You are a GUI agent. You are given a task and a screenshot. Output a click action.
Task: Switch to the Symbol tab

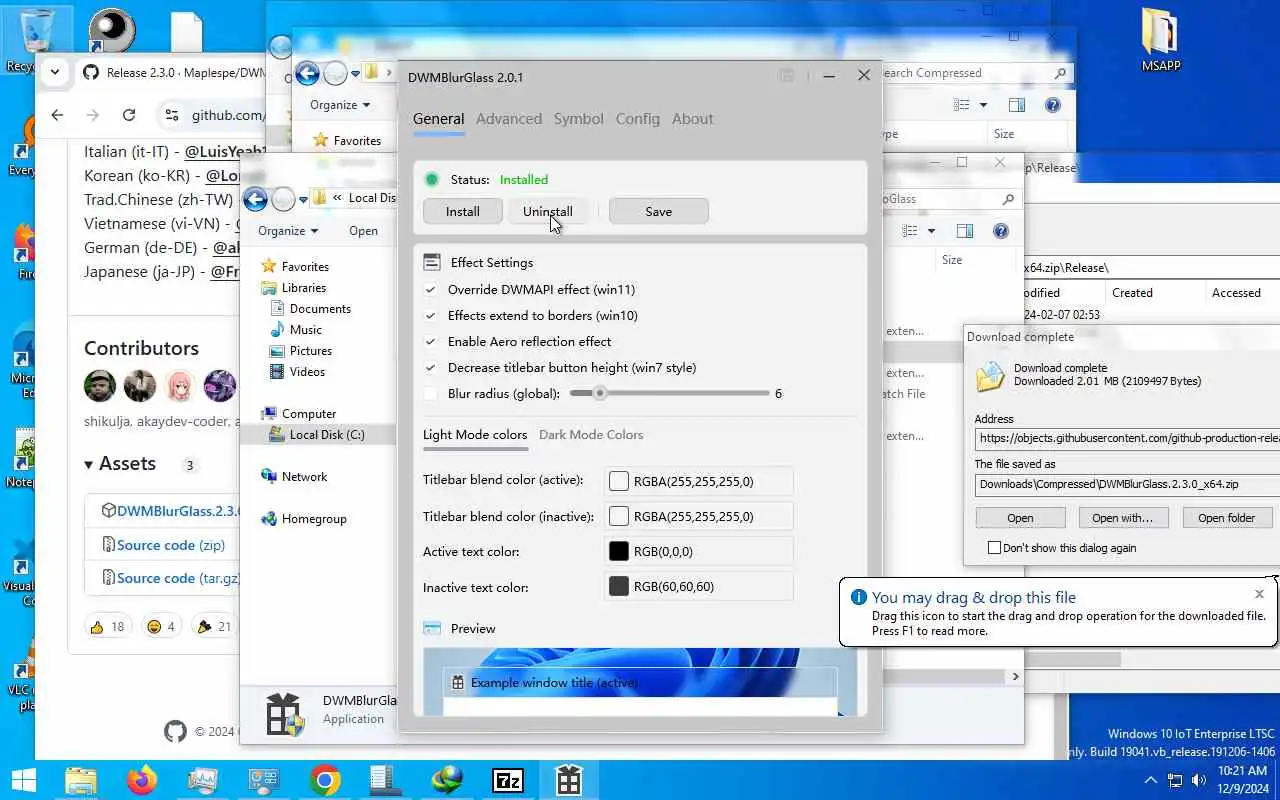579,119
